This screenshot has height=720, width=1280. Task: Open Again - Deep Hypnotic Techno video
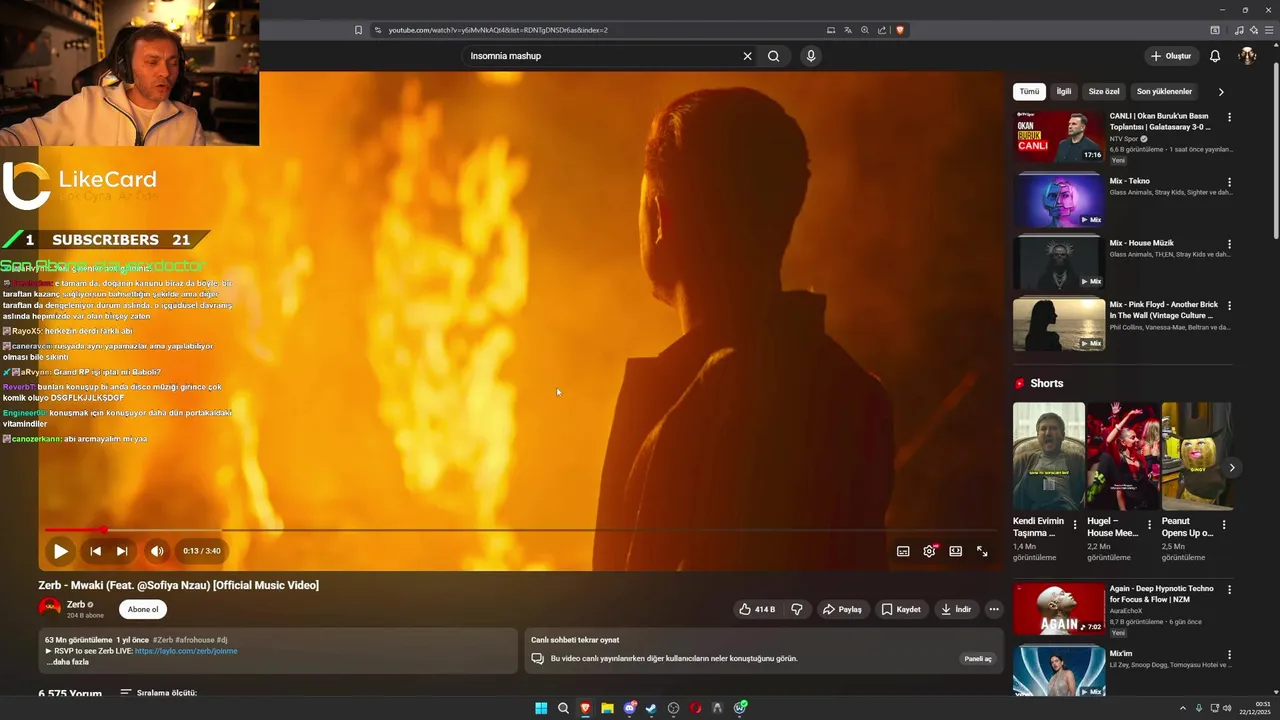(1059, 609)
